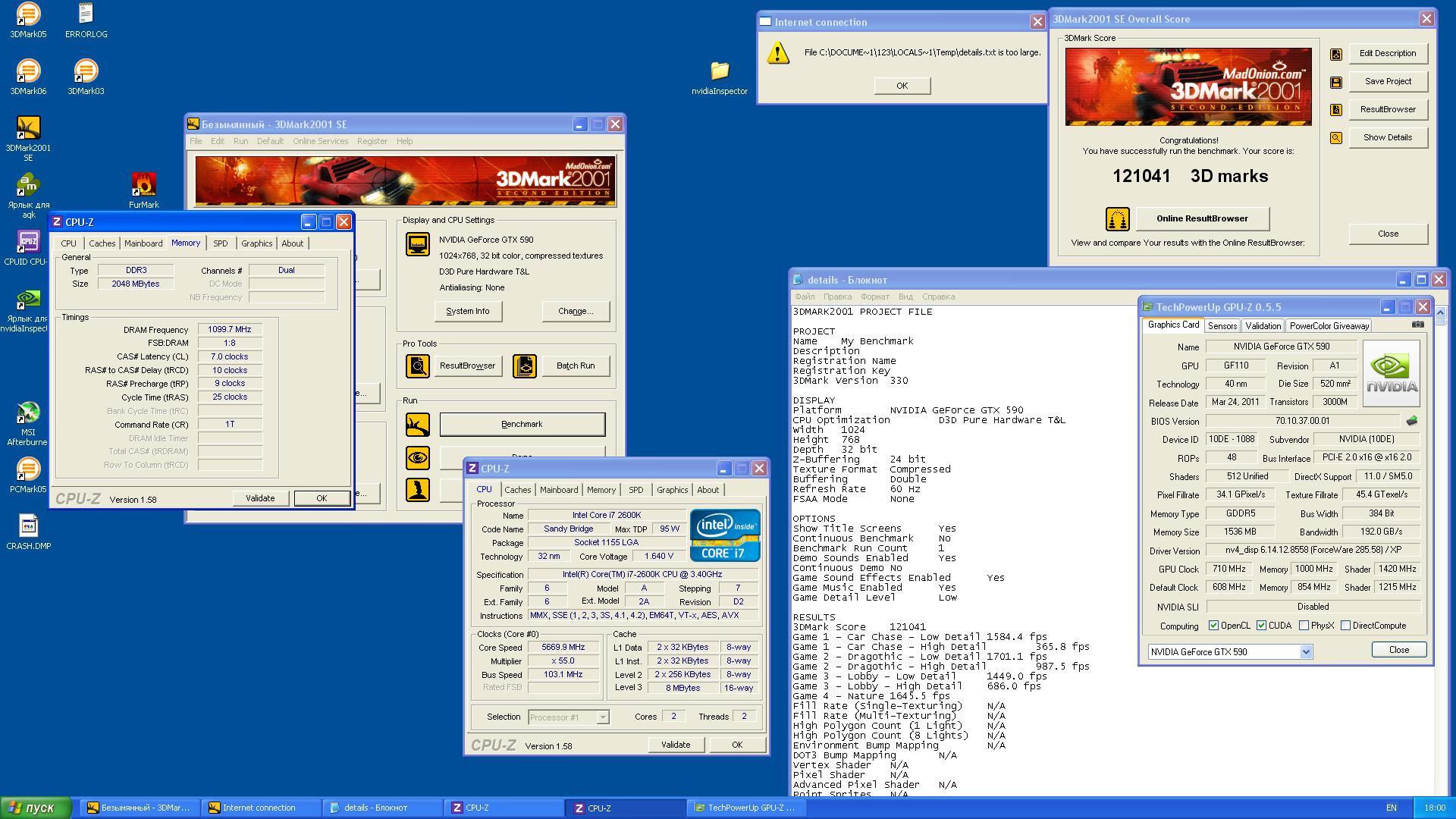Viewport: 1456px width, 819px height.
Task: Click Validate in the processor CPU-Z window
Action: (x=676, y=745)
